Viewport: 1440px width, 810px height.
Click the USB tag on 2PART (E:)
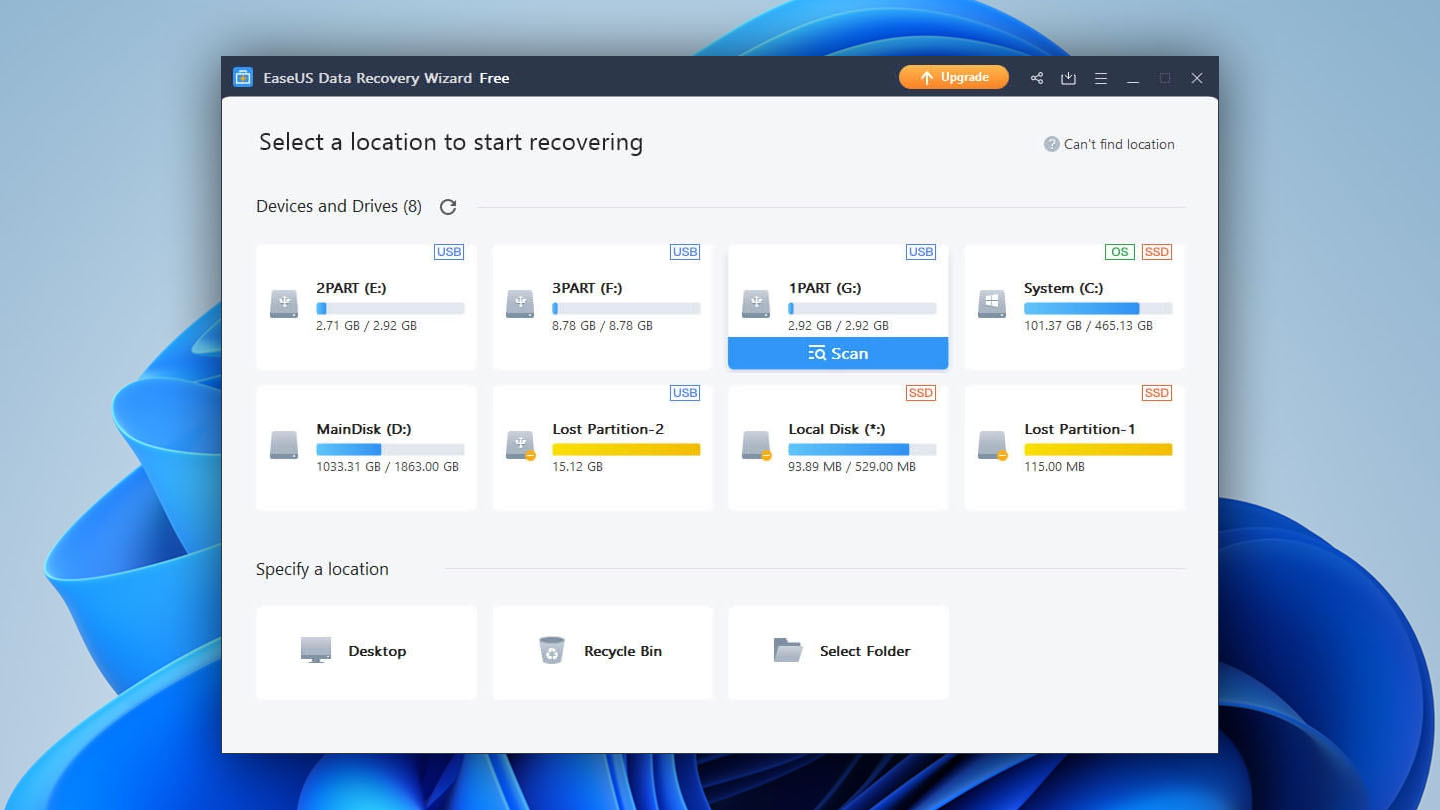[449, 252]
